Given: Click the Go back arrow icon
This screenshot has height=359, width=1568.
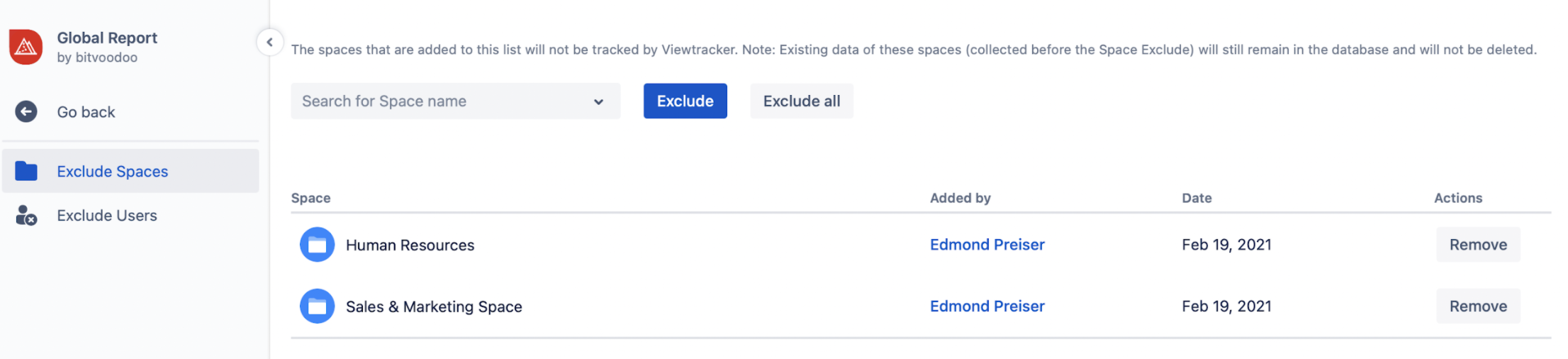Looking at the screenshot, I should pyautogui.click(x=26, y=112).
